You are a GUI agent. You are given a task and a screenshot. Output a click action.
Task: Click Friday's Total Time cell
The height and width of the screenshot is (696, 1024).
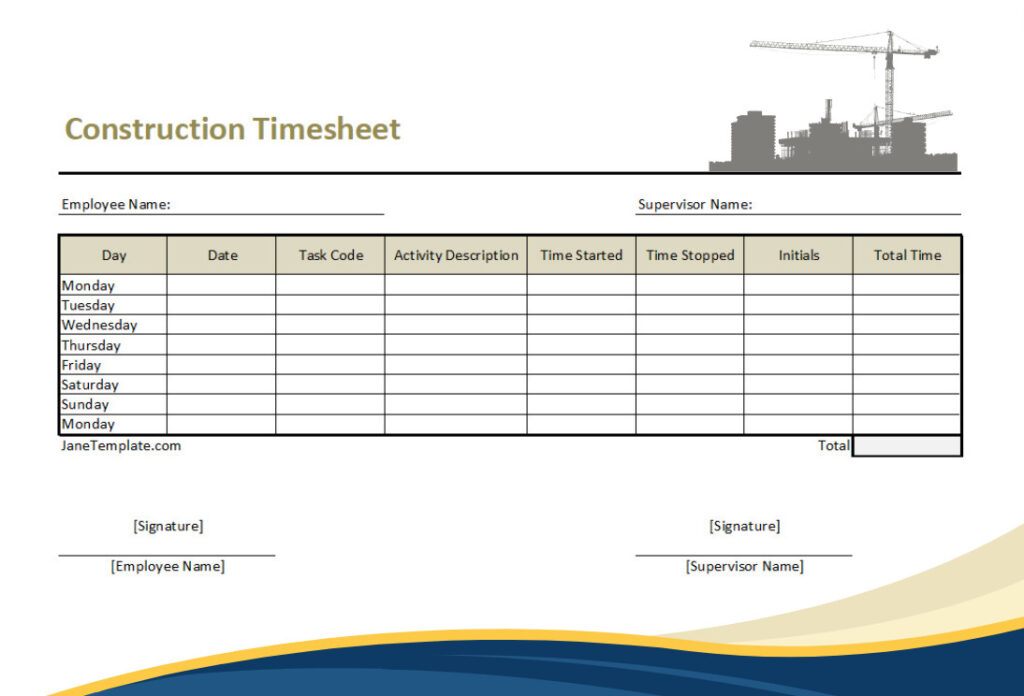907,365
